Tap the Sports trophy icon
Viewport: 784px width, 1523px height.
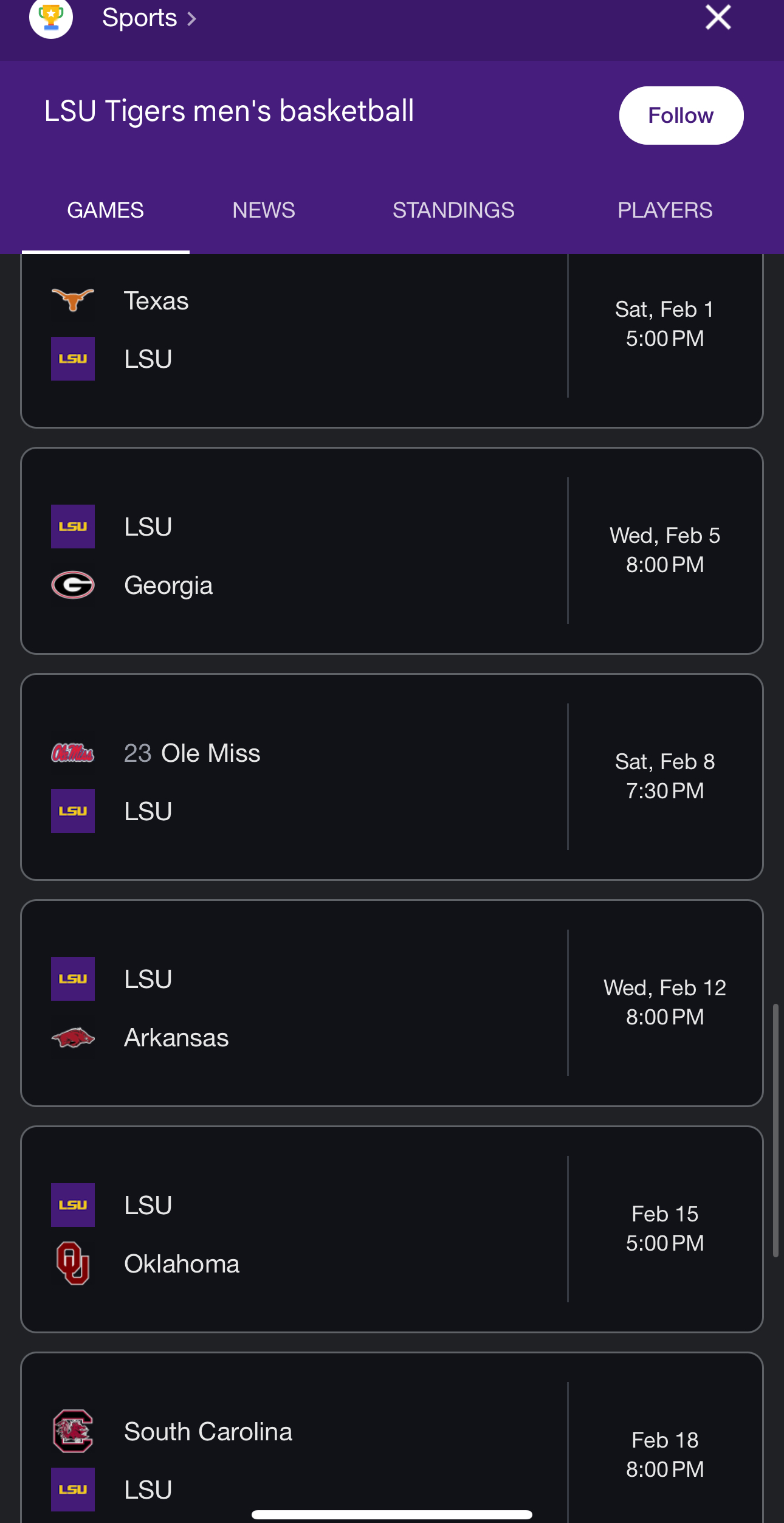[51, 17]
